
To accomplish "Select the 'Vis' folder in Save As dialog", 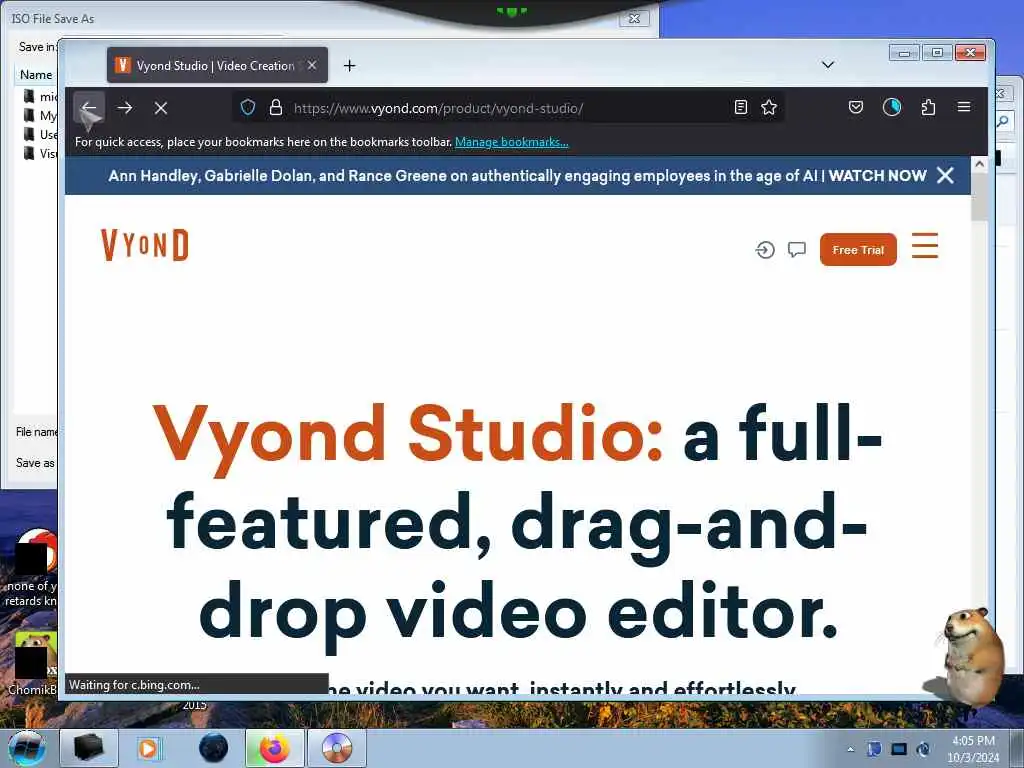I will [40, 153].
